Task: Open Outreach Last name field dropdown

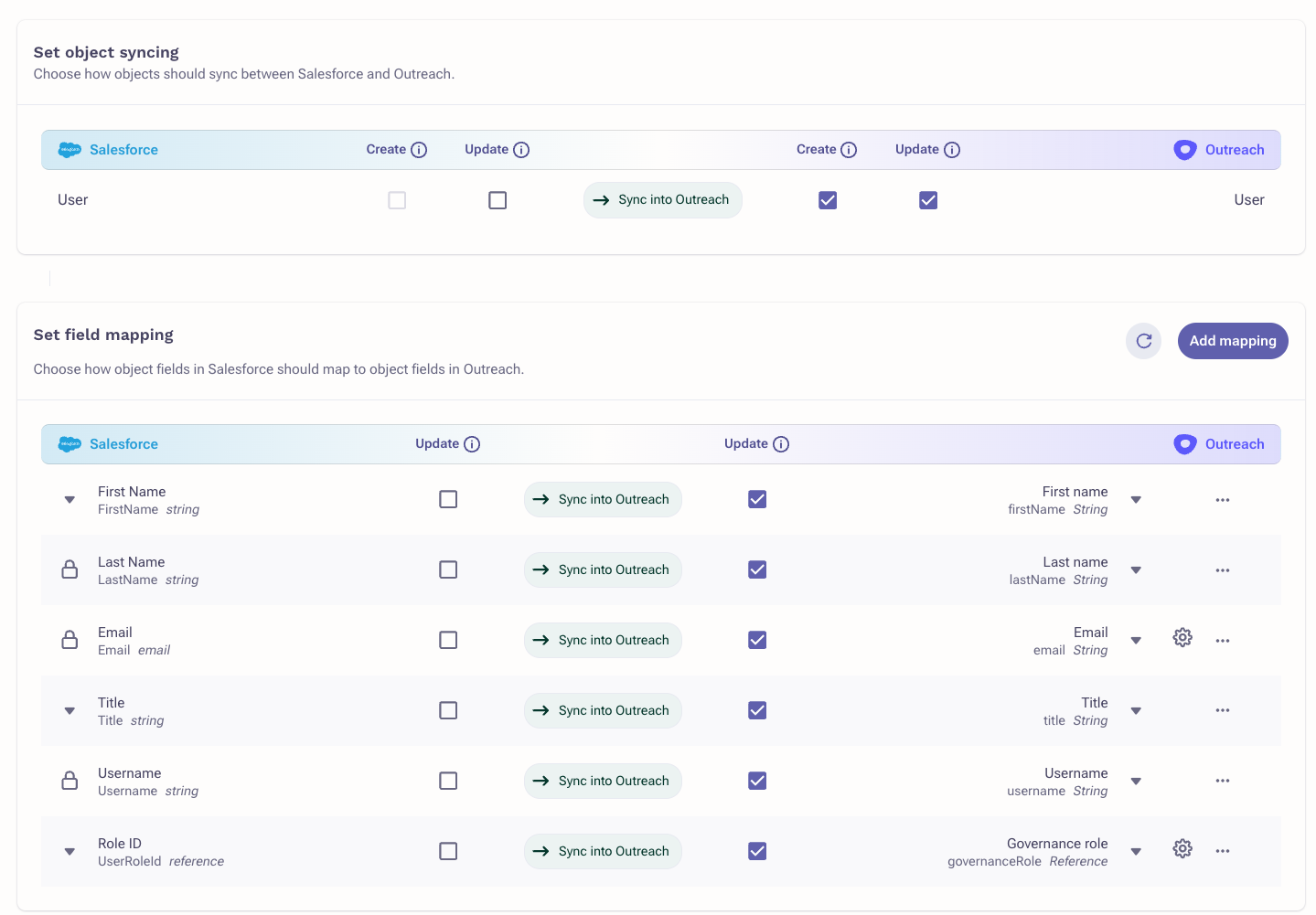Action: pyautogui.click(x=1136, y=570)
